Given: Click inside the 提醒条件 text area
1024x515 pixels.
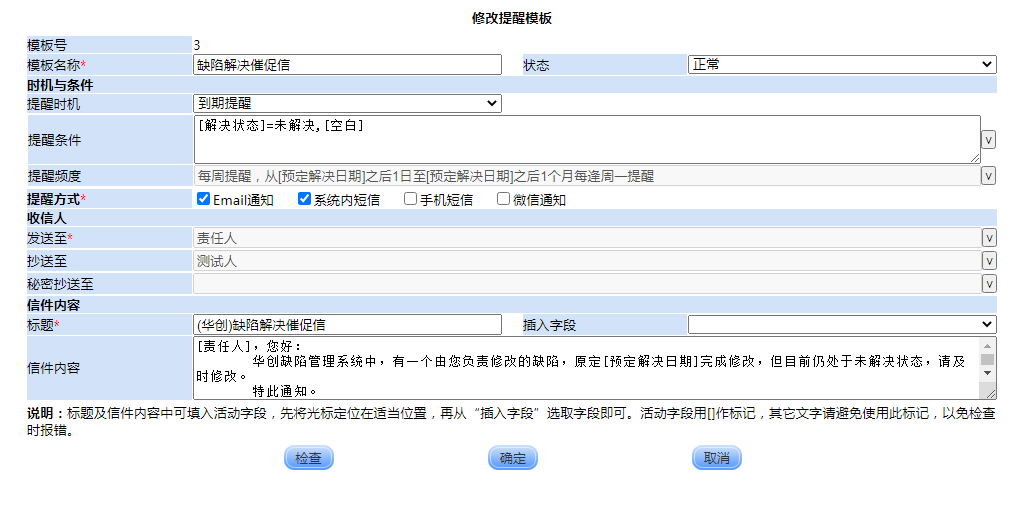Looking at the screenshot, I should tap(586, 139).
